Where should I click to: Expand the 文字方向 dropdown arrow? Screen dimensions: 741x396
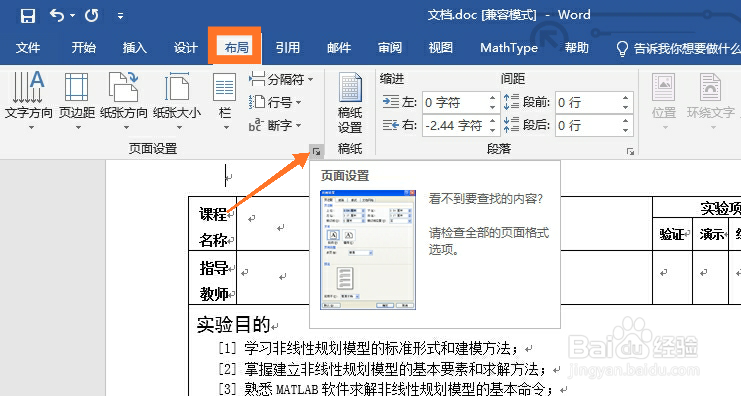[x=31, y=128]
